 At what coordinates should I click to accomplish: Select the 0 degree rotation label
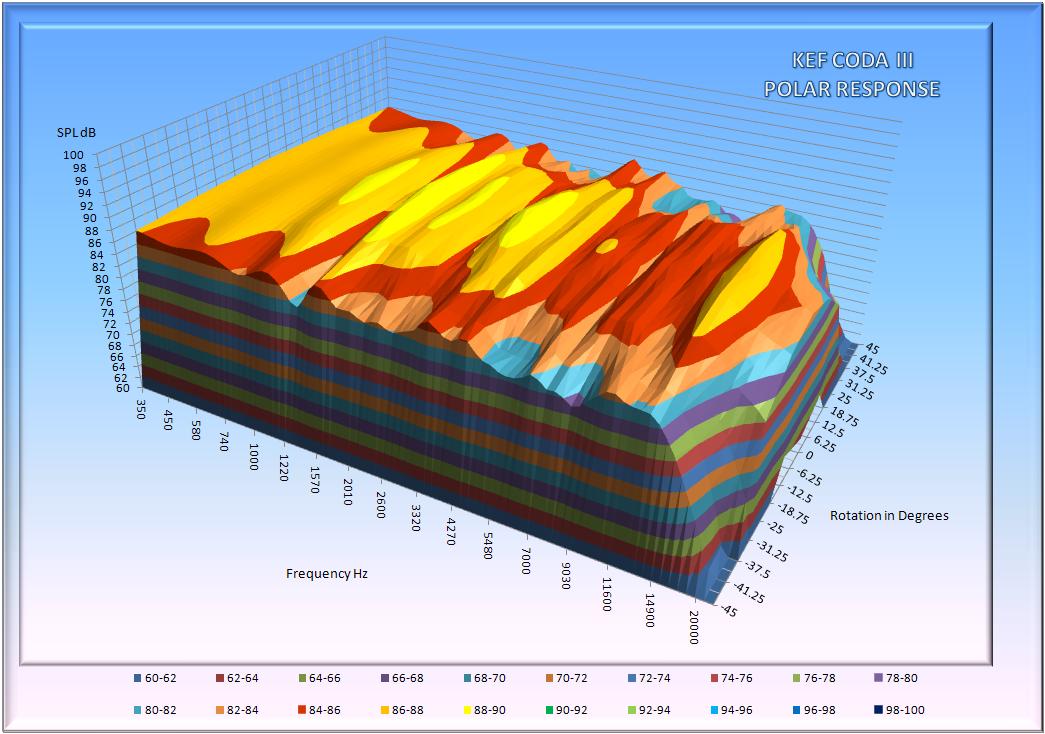coord(810,455)
